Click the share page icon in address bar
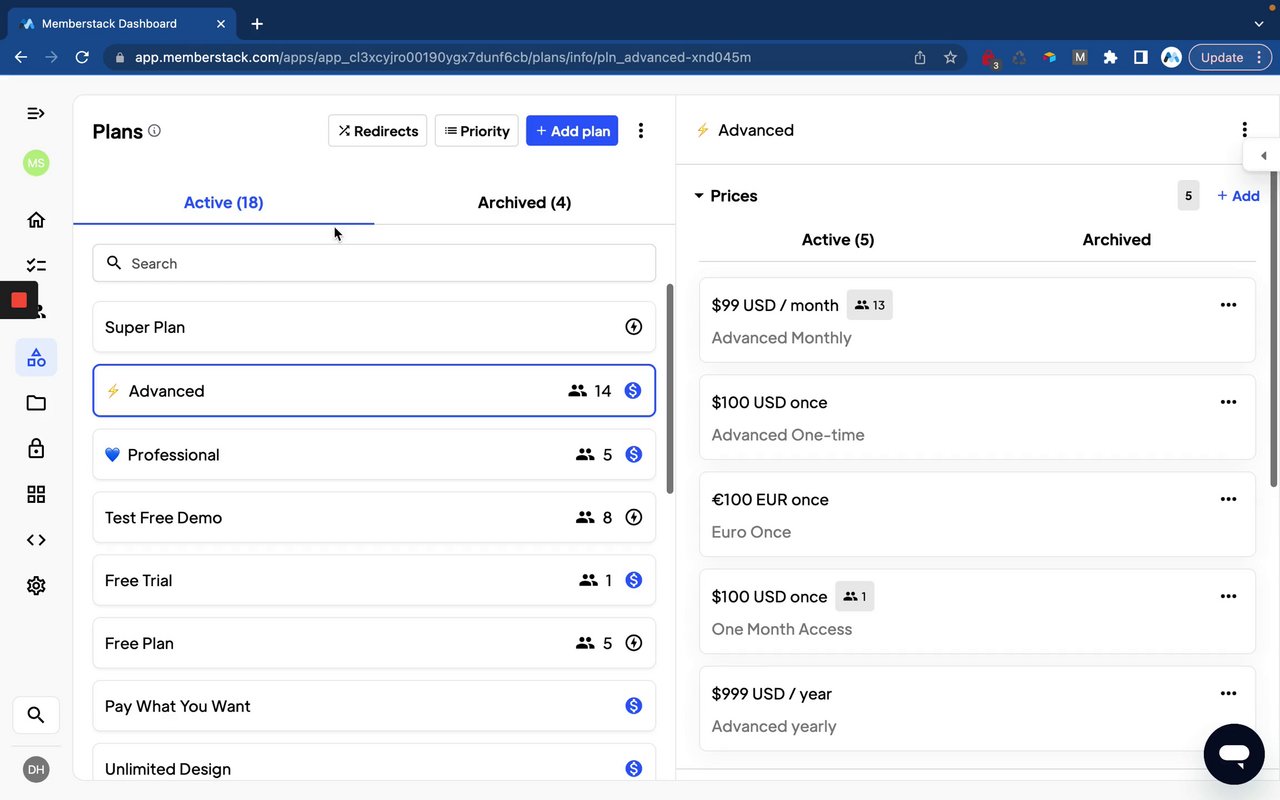The image size is (1280, 800). pos(920,57)
